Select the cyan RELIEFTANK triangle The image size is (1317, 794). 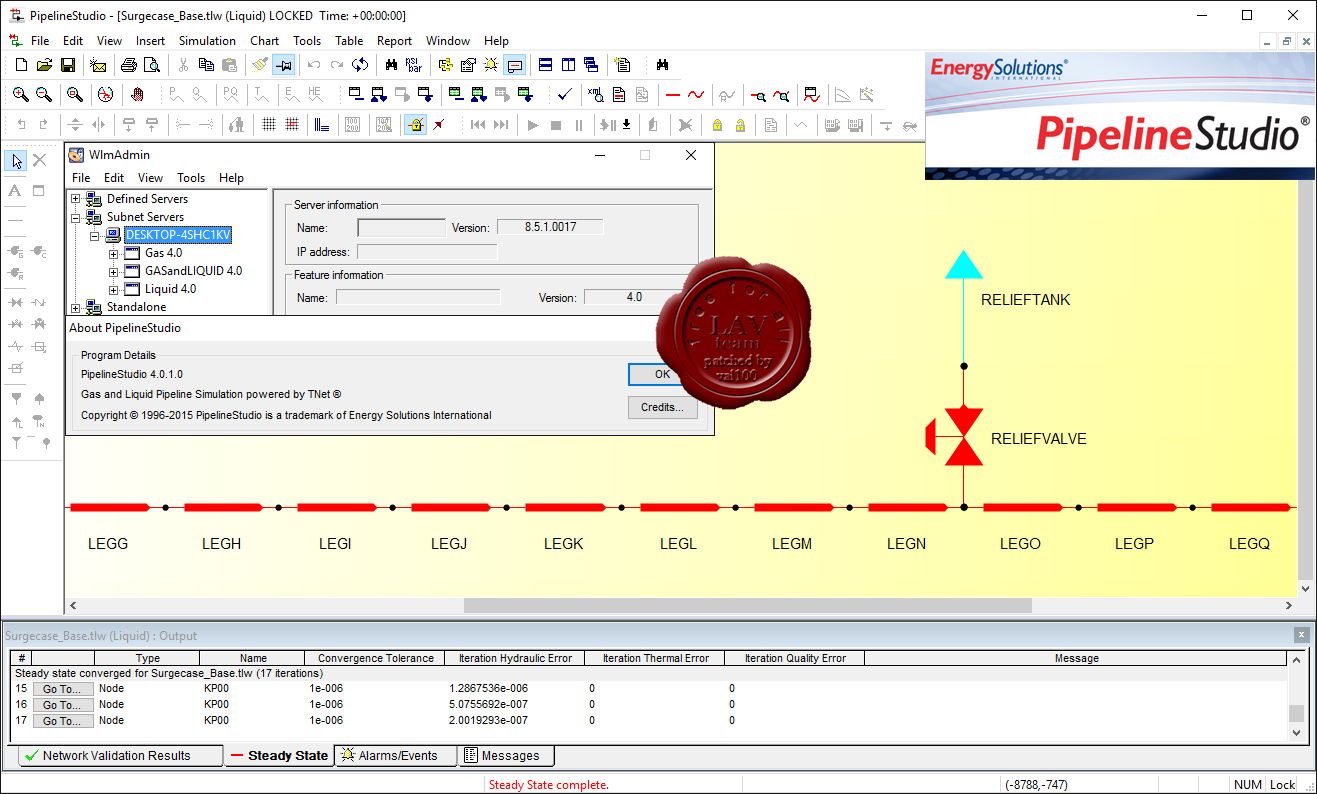[x=964, y=264]
